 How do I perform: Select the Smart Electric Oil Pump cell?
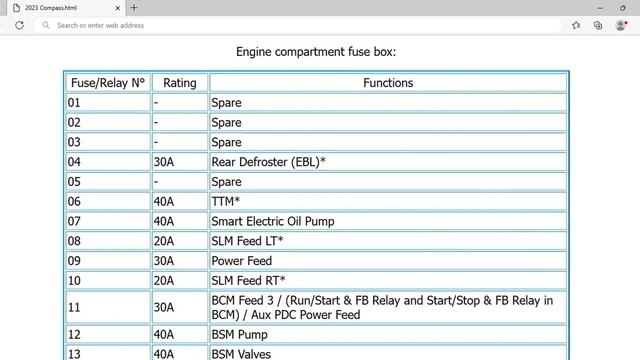tap(388, 221)
